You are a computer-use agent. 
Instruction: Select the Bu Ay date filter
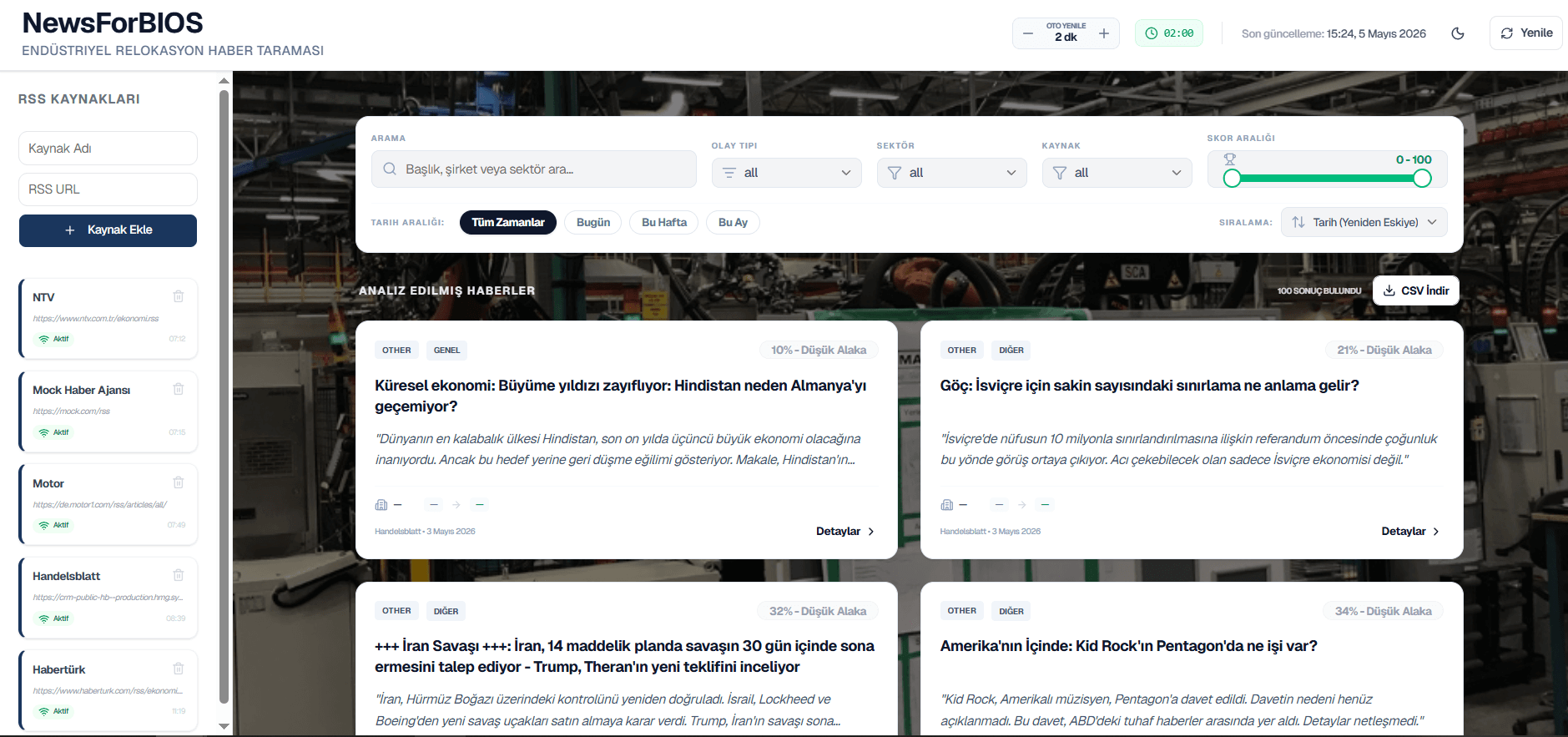point(733,222)
